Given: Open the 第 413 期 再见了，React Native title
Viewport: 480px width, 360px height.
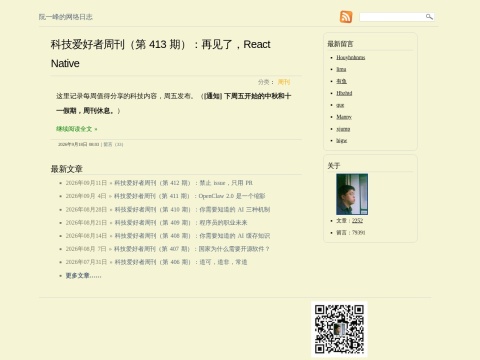Looking at the screenshot, I should (x=160, y=54).
